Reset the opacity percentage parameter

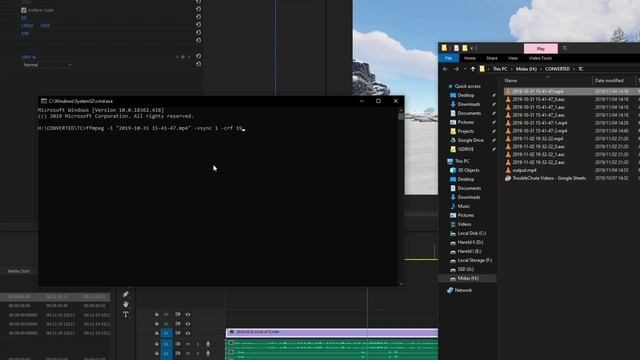198,56
